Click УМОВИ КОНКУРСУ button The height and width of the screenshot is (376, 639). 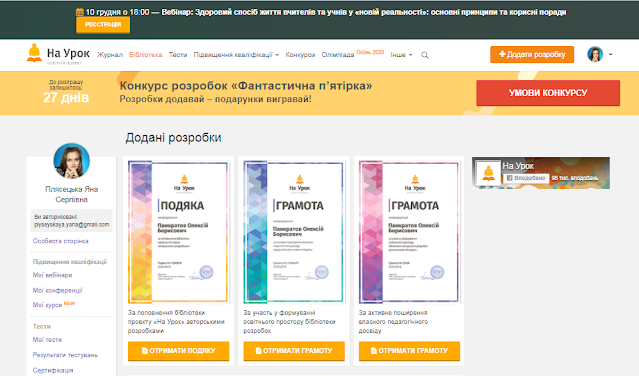click(548, 93)
